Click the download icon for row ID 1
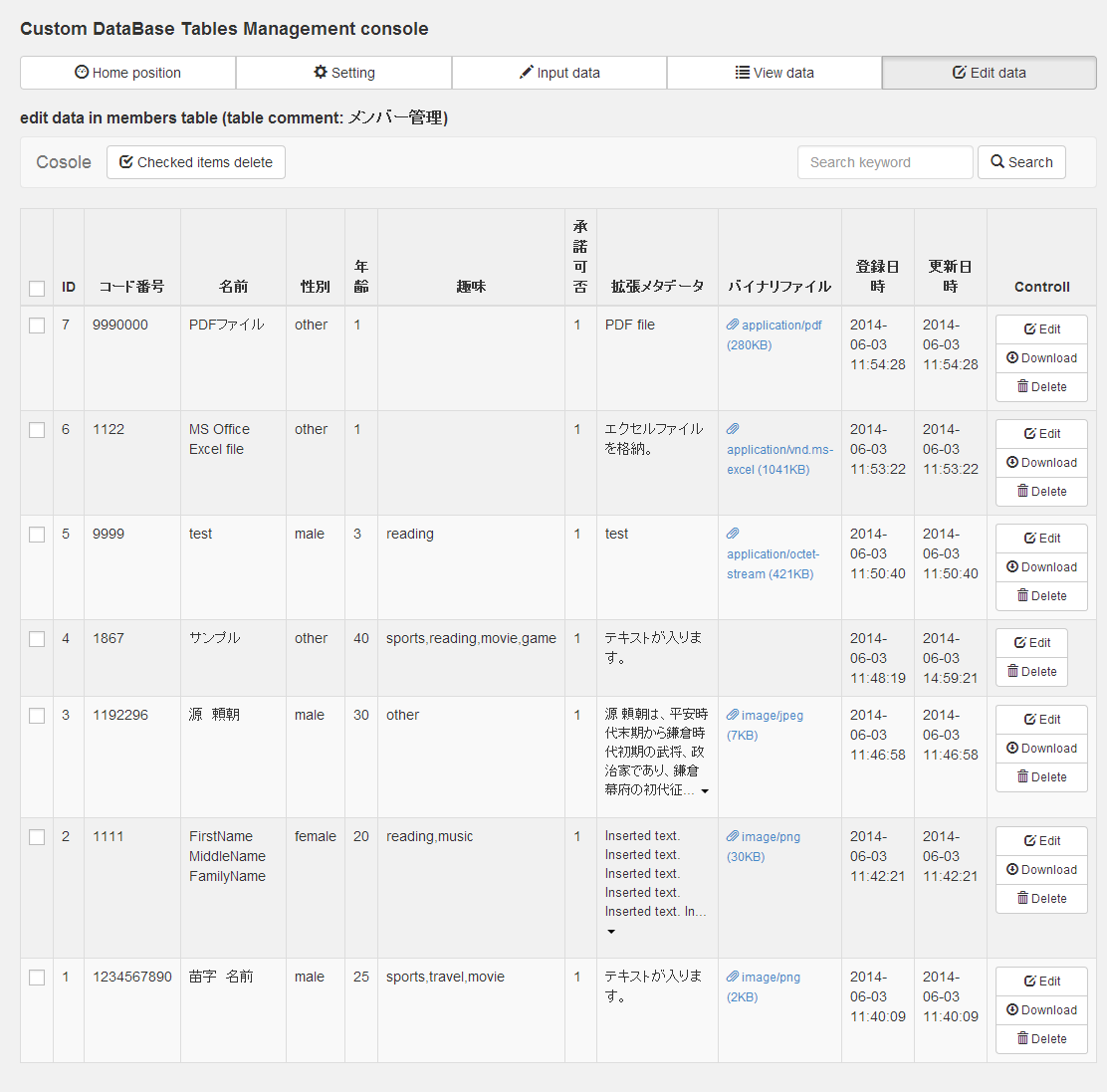This screenshot has height=1092, width=1107. 1012,1009
